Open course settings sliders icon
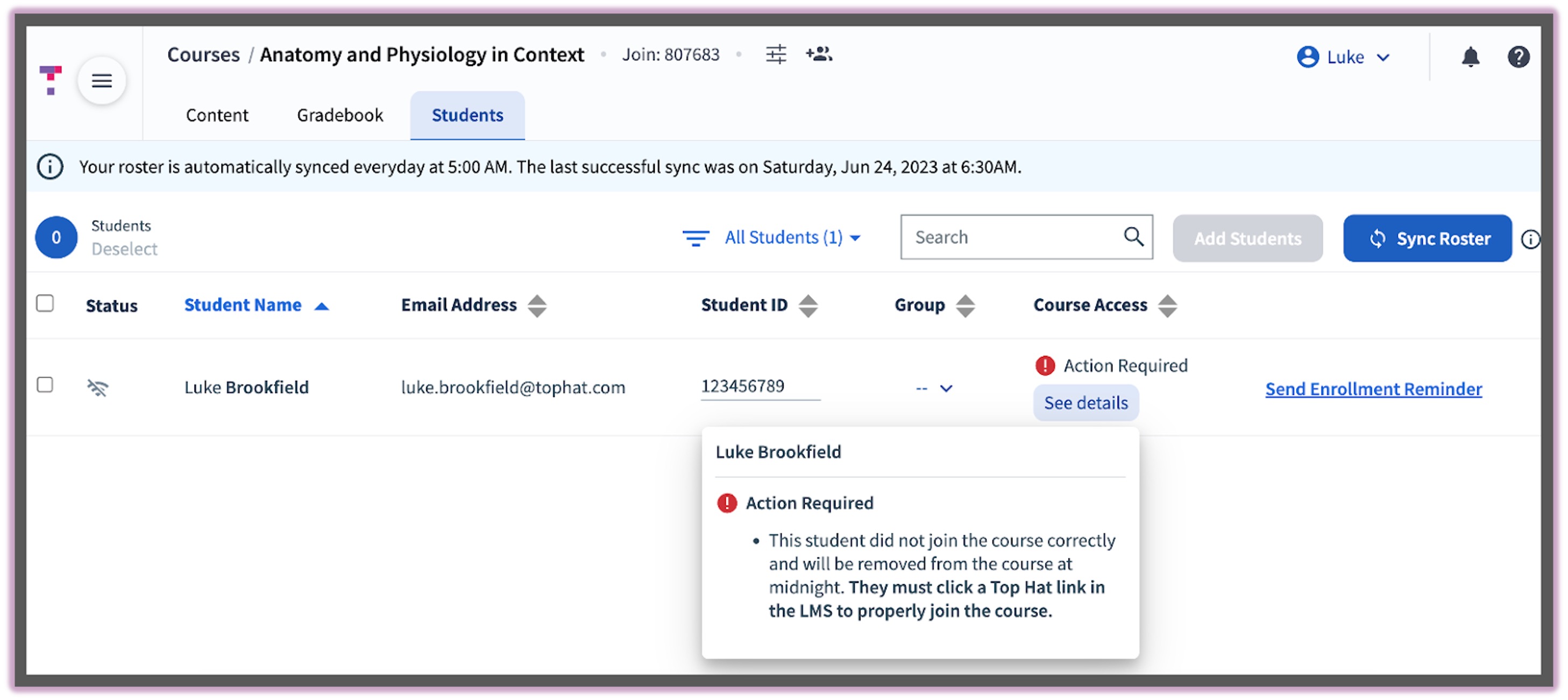The height and width of the screenshot is (700, 1568). pyautogui.click(x=776, y=54)
